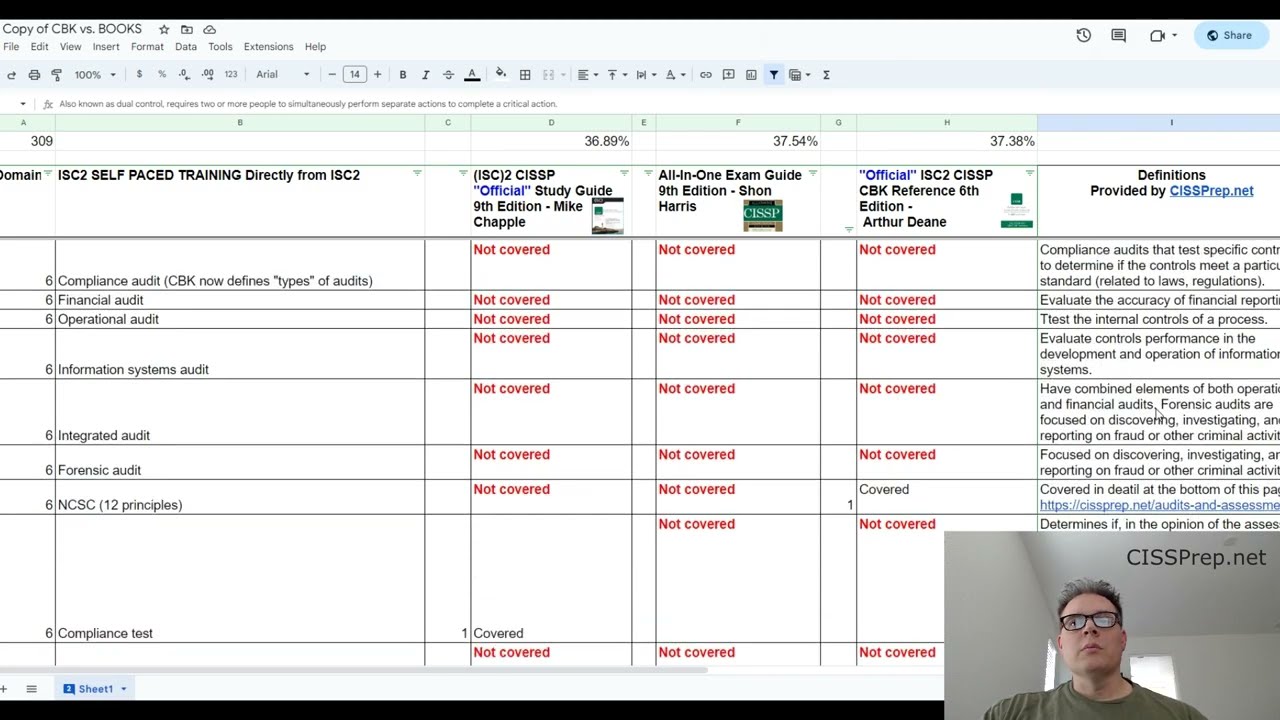Open filter on Official Study Guide header
This screenshot has width=1280, height=720.
click(624, 174)
